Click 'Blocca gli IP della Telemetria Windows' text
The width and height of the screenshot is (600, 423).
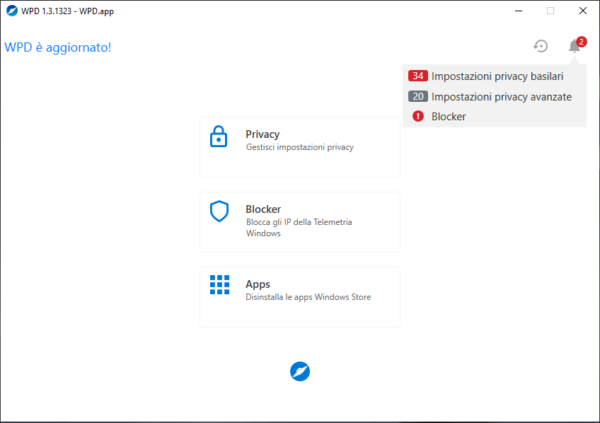(x=299, y=227)
